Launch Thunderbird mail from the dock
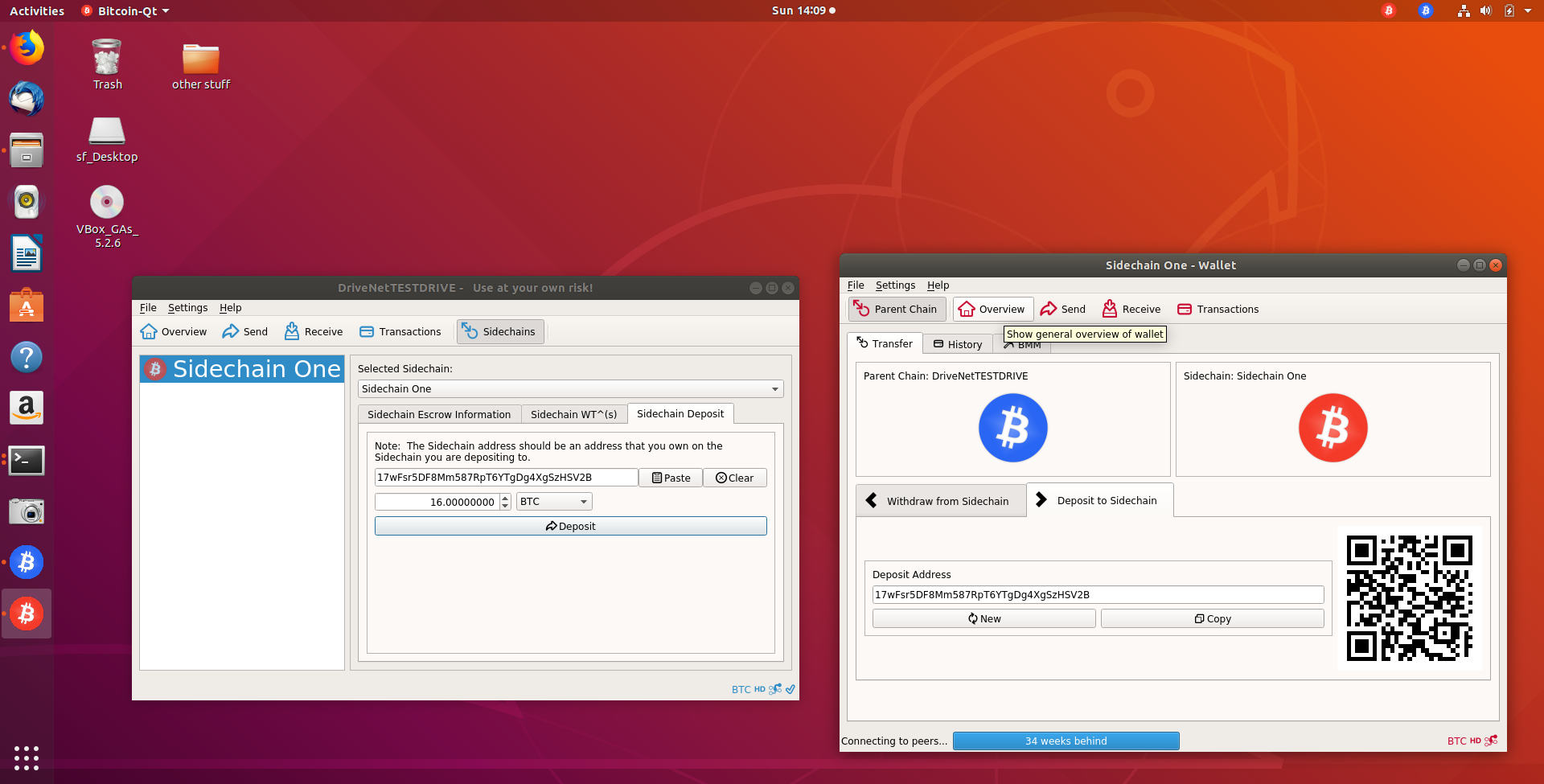 tap(27, 99)
